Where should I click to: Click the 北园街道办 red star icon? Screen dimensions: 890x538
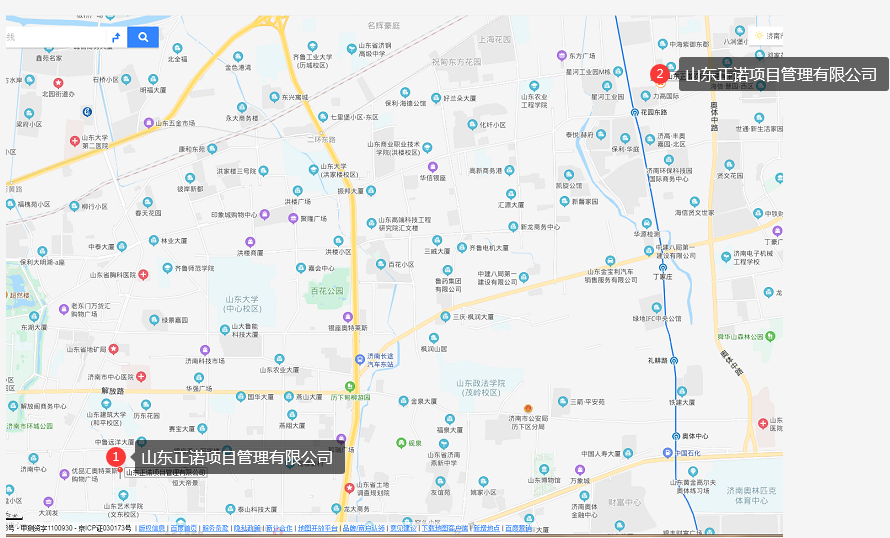point(58,83)
